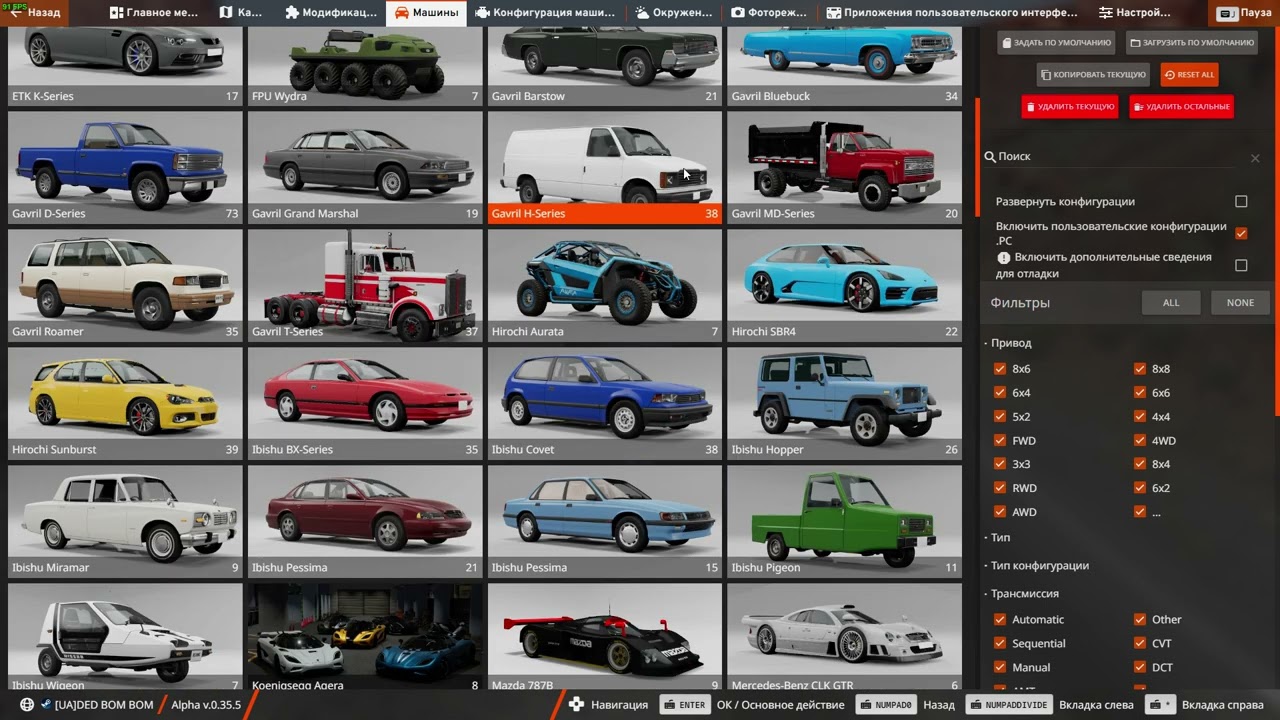1280x720 pixels.
Task: Click the ENTER key hint icon
Action: point(685,705)
